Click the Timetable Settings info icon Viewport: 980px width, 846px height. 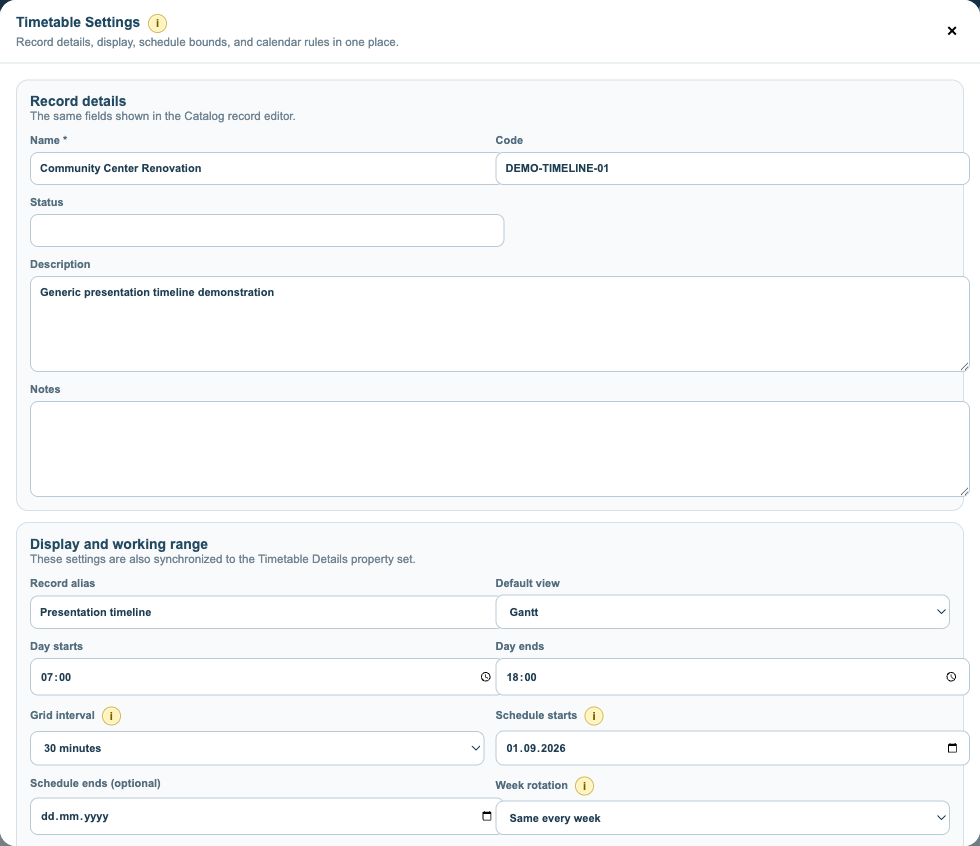pyautogui.click(x=158, y=23)
